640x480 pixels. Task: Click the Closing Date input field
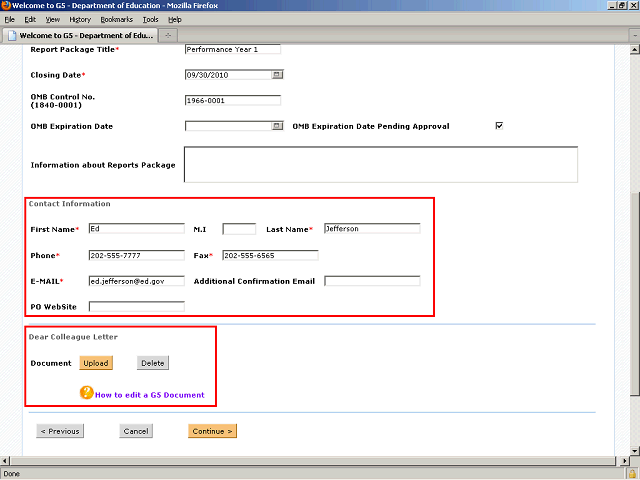229,75
